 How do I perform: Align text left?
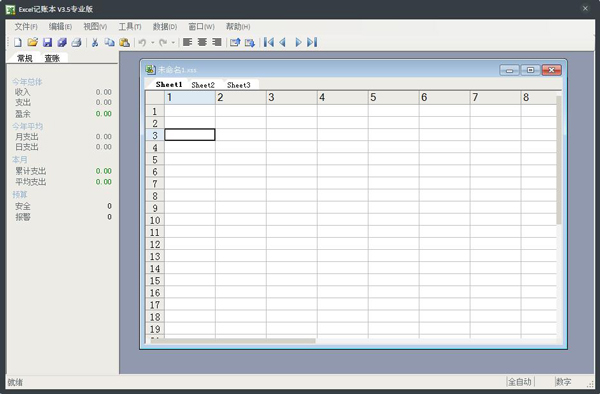(188, 42)
